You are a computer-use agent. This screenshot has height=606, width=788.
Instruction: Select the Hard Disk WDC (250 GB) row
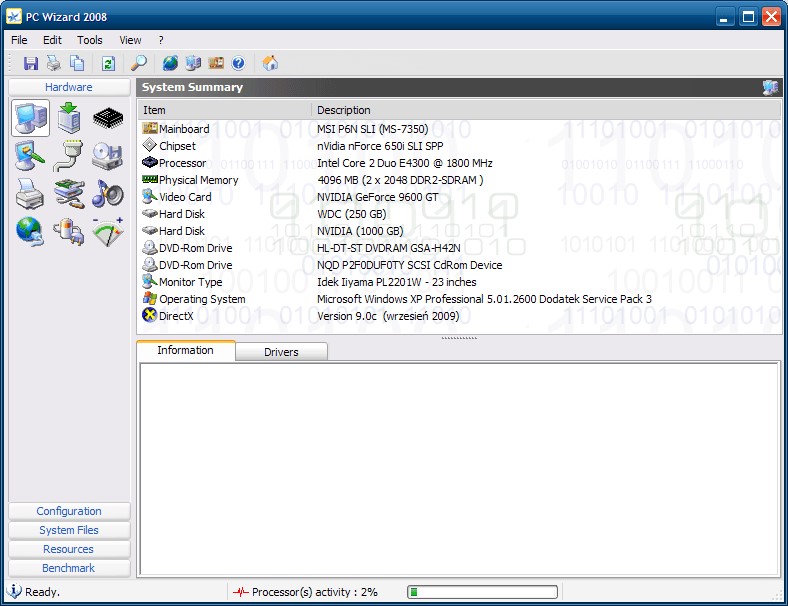(x=460, y=214)
